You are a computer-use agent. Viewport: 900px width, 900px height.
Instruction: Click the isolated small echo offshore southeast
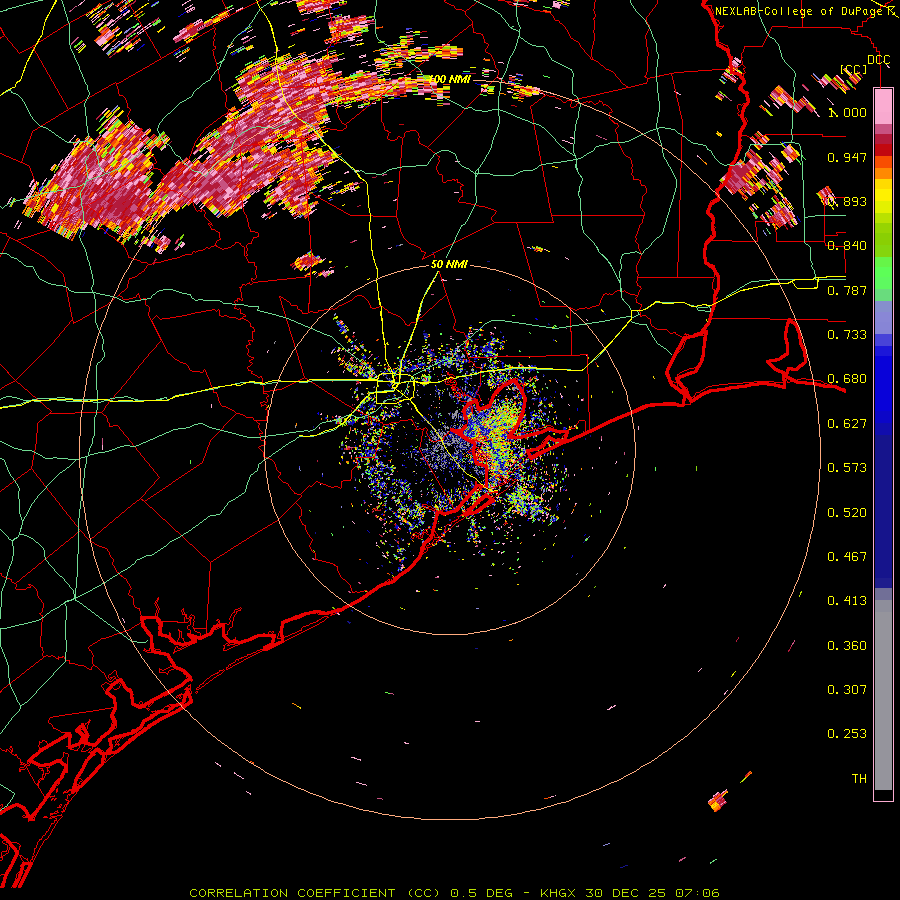pyautogui.click(x=718, y=801)
